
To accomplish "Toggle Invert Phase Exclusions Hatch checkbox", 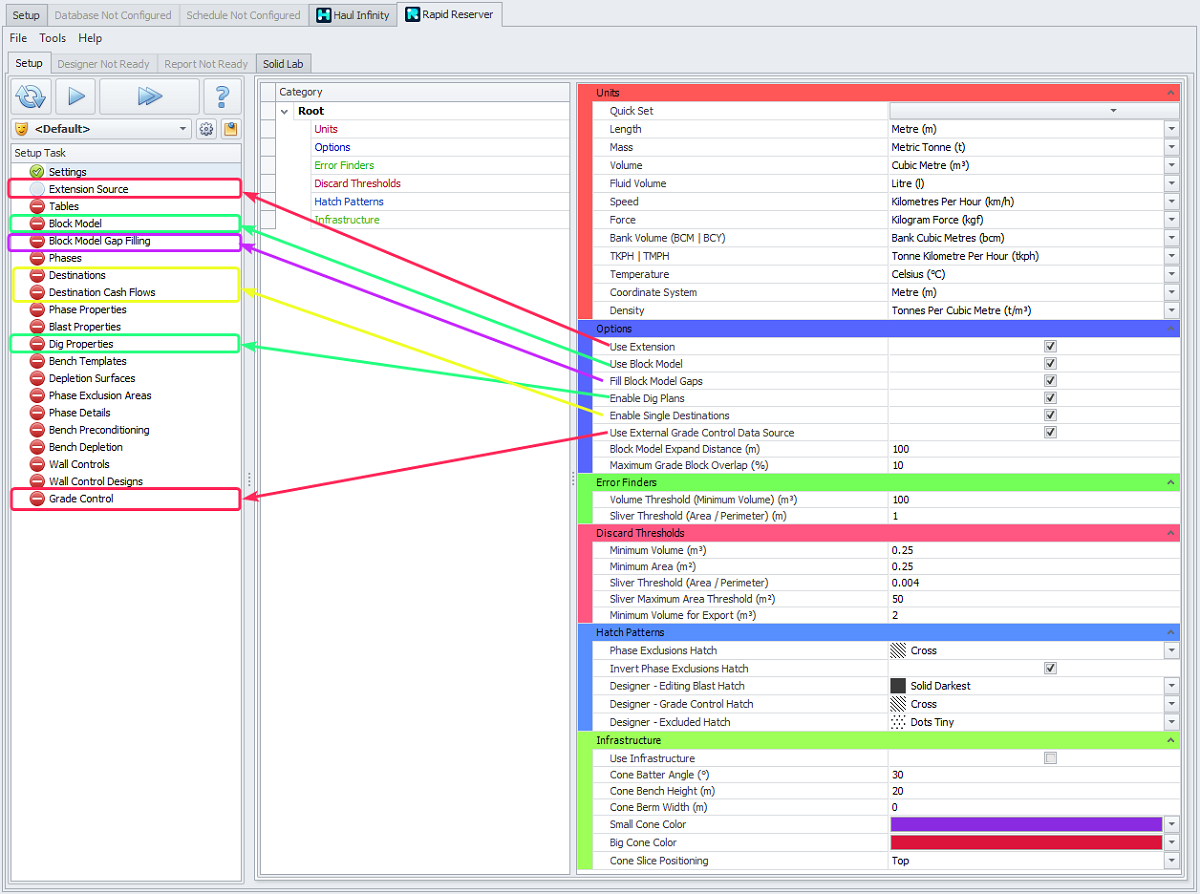I will click(x=1050, y=668).
